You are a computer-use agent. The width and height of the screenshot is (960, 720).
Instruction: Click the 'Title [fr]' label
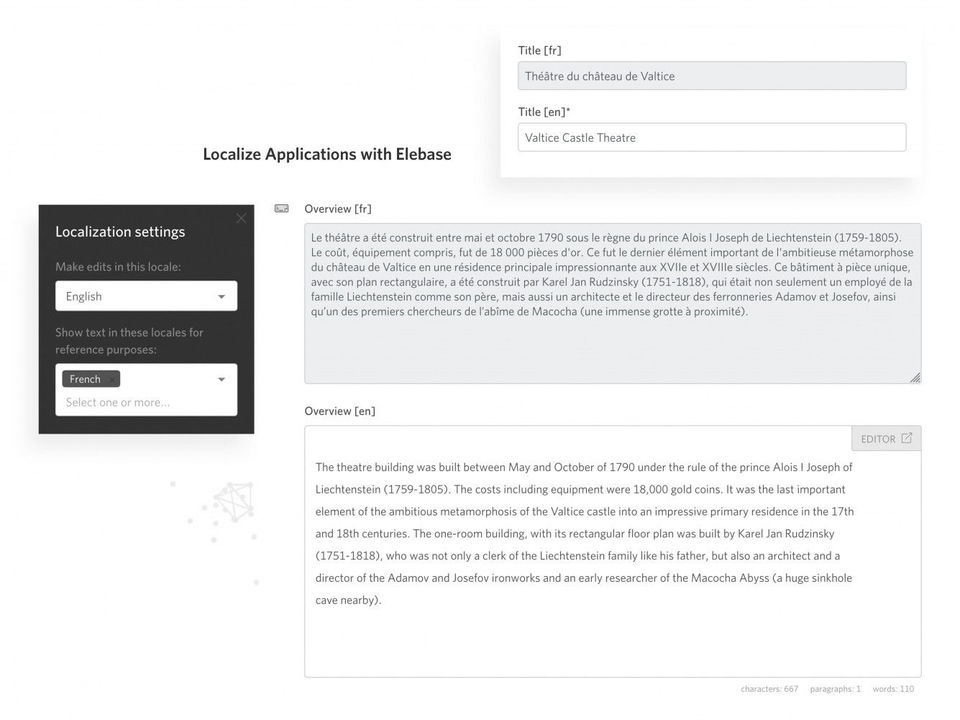pos(539,50)
